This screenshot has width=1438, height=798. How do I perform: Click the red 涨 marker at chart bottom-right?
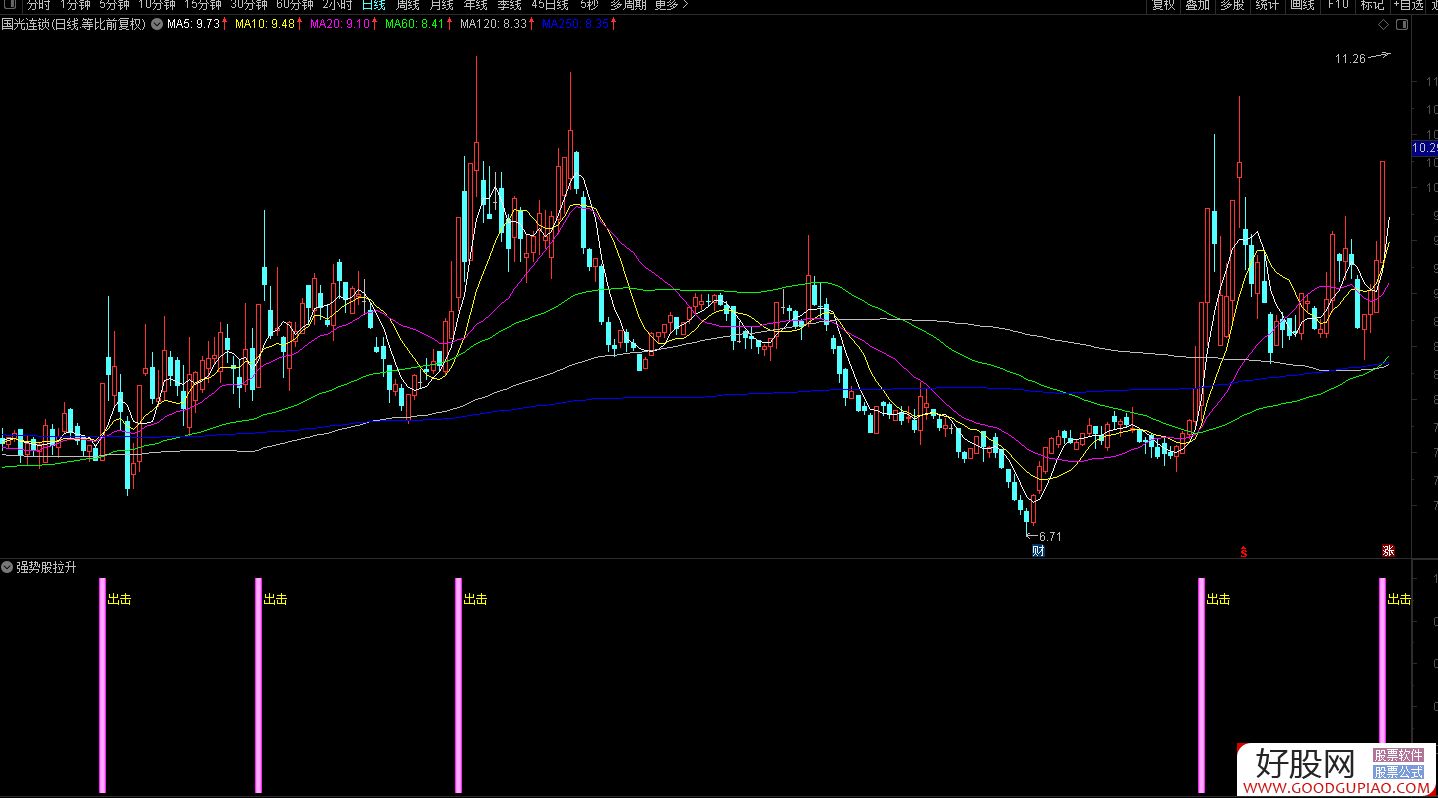[1388, 550]
